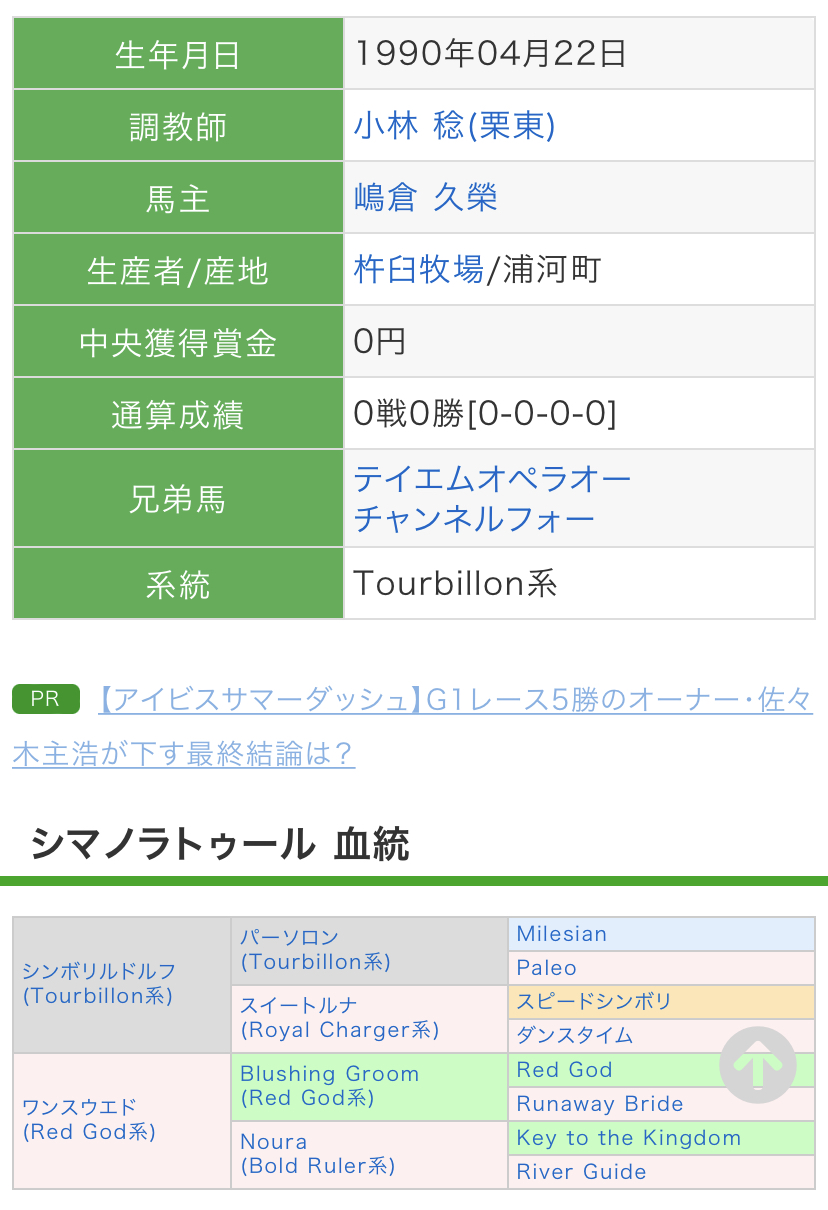
Task: Open Key to the Kingdom entry
Action: click(x=628, y=1138)
